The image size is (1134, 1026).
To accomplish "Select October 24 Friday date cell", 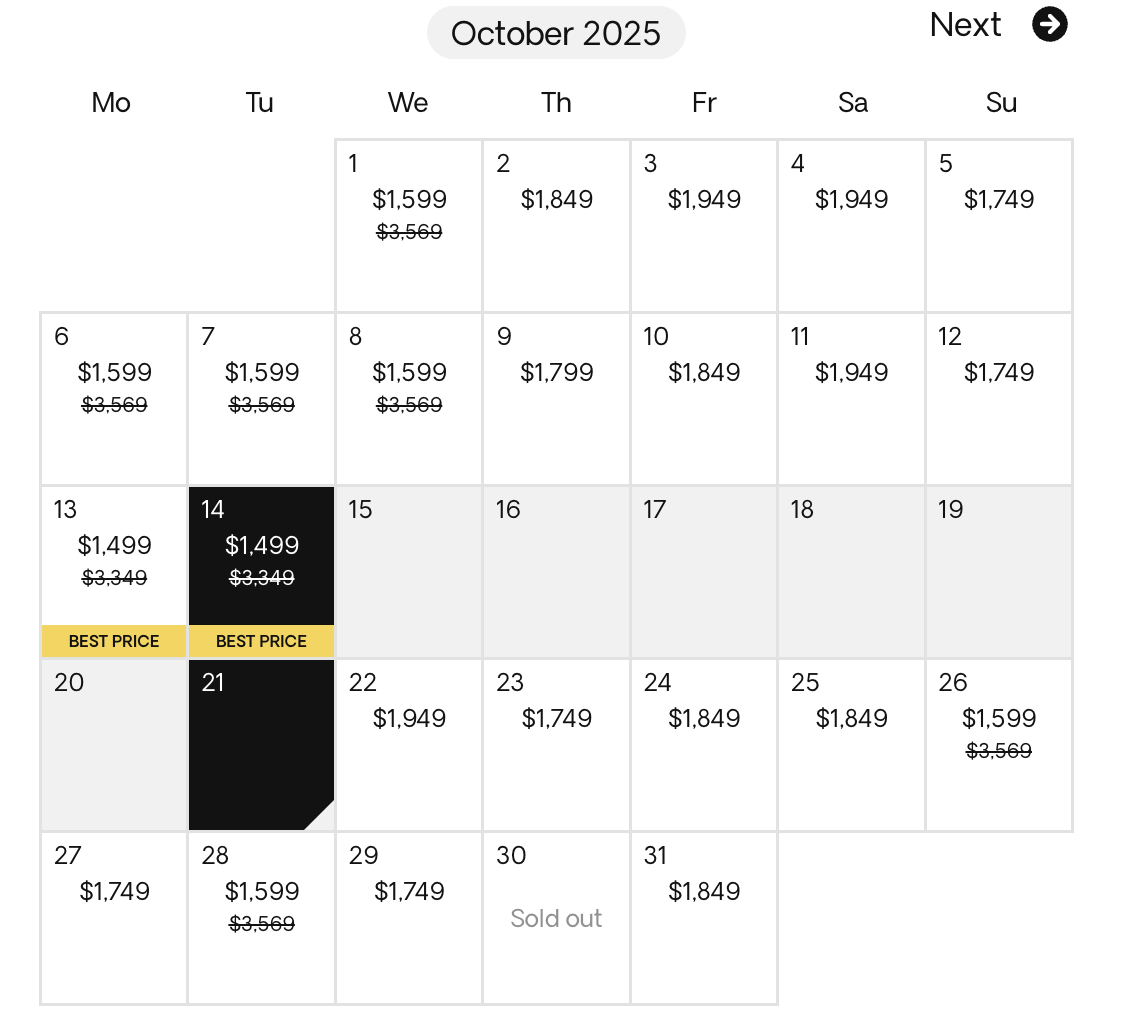I will click(704, 745).
